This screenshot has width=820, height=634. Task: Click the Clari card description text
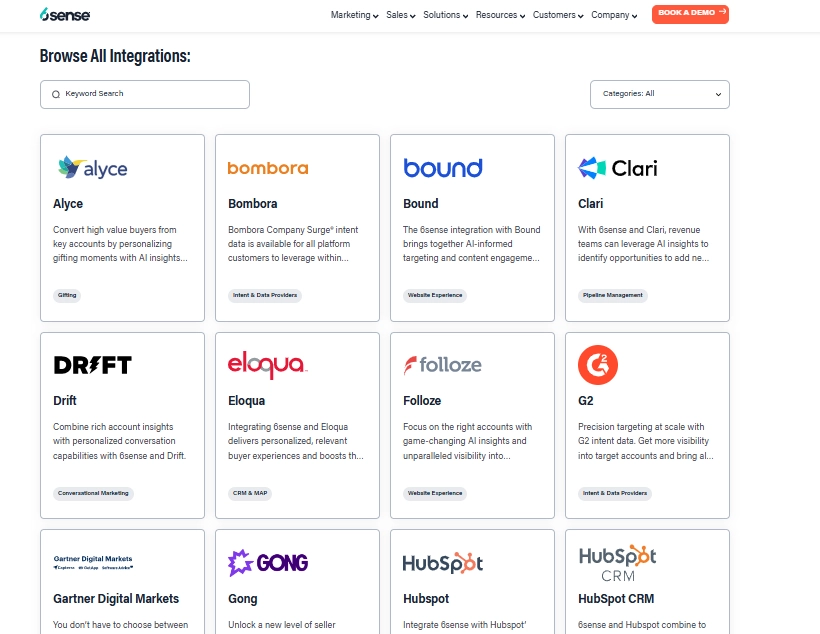tap(644, 244)
